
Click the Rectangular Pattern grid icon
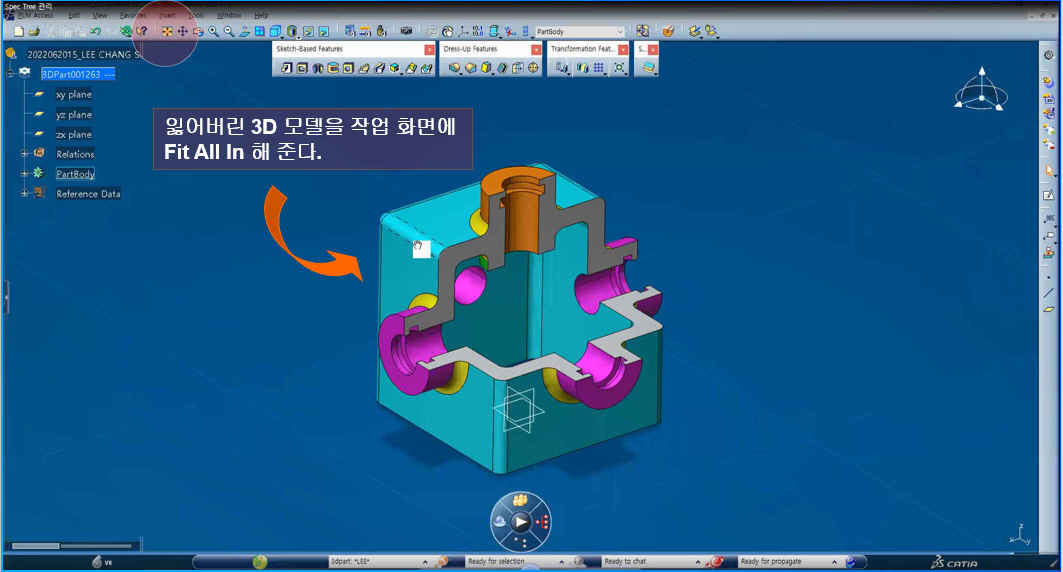pos(599,68)
